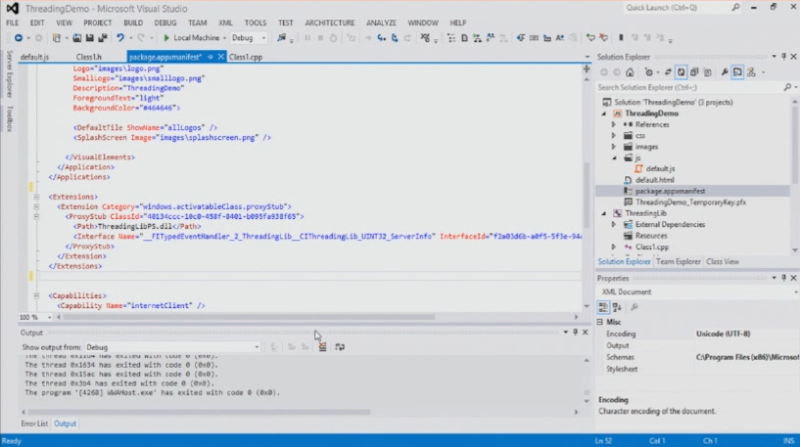Viewport: 800px width, 447px height.
Task: Click the View Class Diagram icon
Action: tap(751, 72)
